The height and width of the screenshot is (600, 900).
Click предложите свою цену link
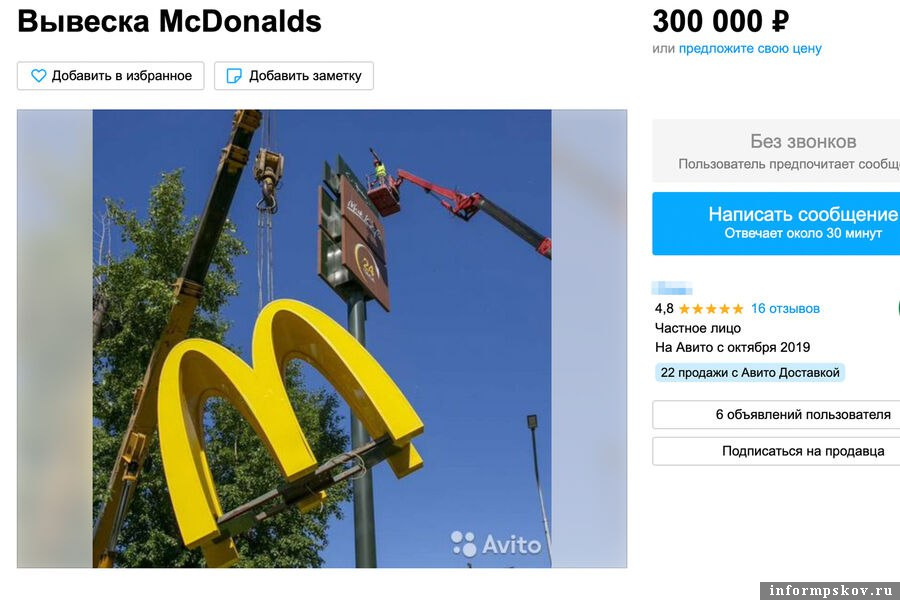point(750,49)
